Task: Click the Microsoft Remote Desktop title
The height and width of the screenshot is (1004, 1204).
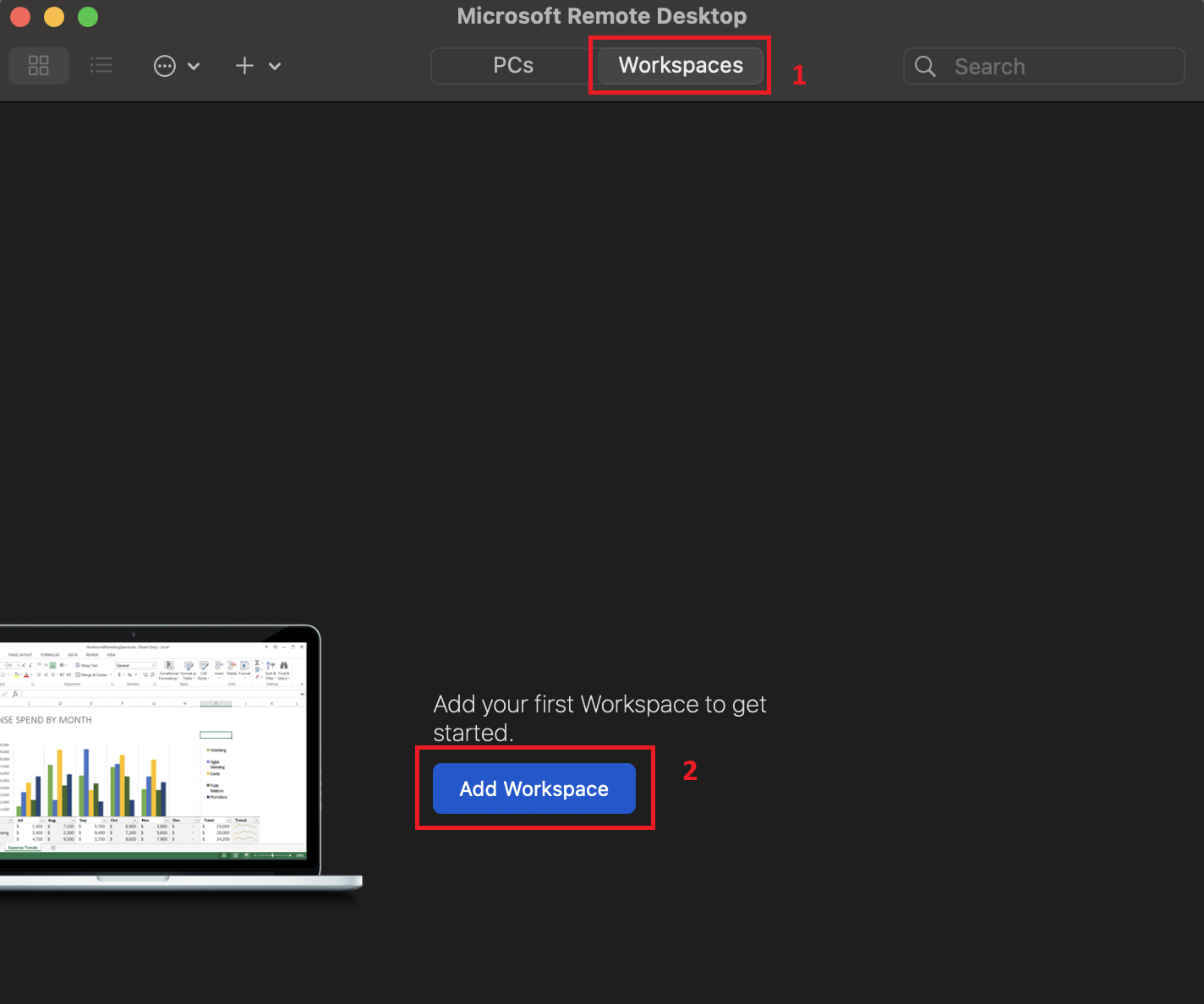Action: point(602,16)
